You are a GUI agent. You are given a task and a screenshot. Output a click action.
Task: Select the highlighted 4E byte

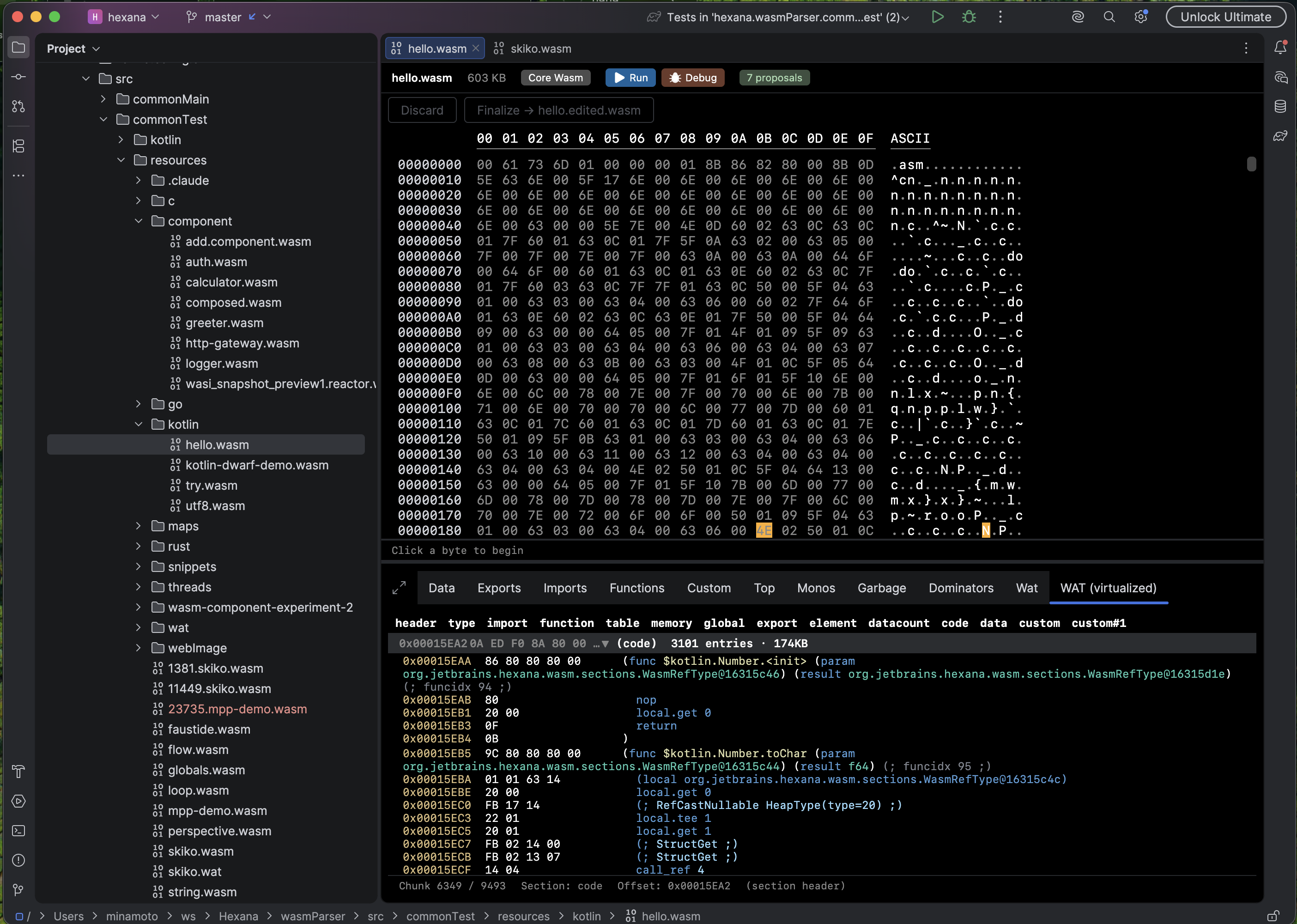point(764,530)
